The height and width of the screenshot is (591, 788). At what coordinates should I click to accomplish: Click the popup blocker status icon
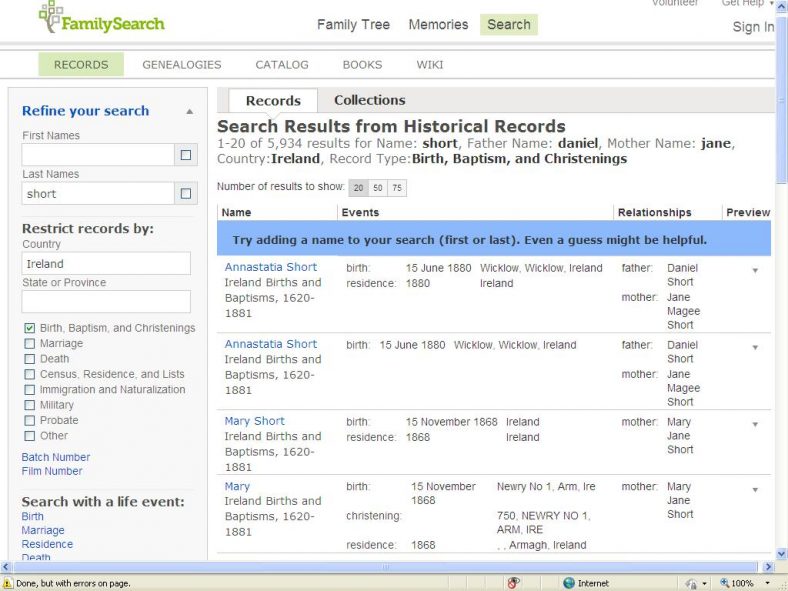point(513,583)
